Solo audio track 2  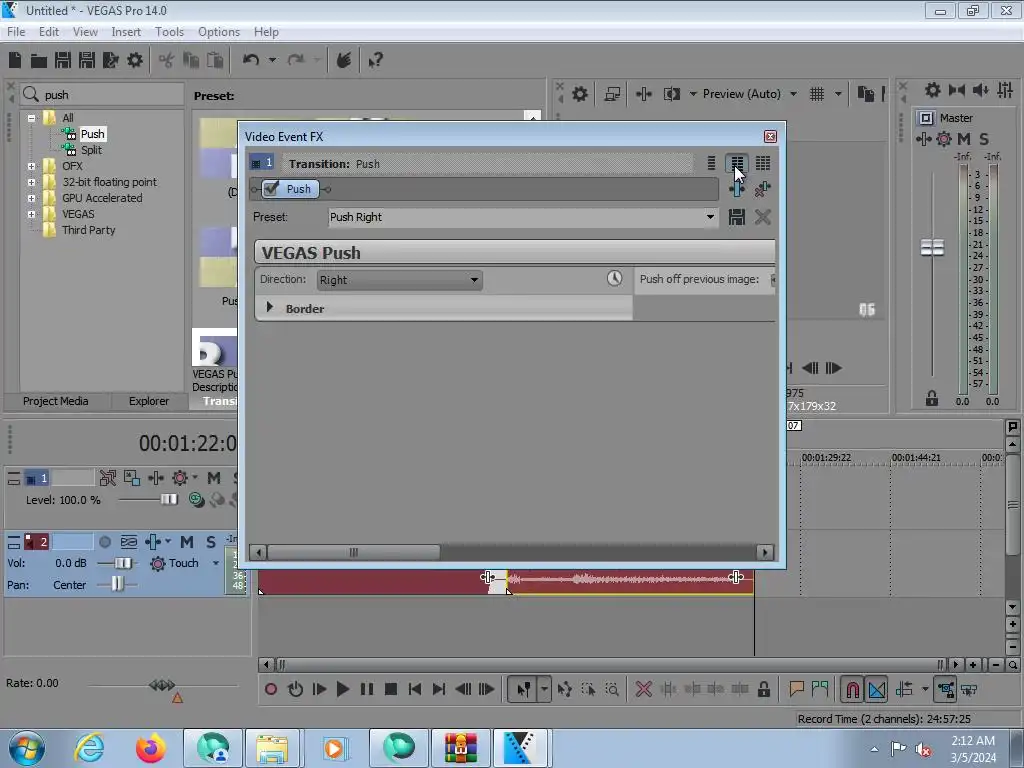tap(210, 542)
